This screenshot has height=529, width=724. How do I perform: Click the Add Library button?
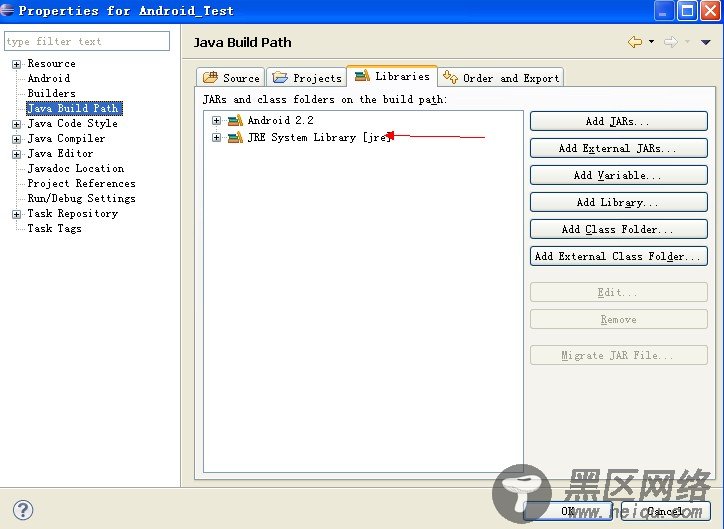click(x=619, y=202)
